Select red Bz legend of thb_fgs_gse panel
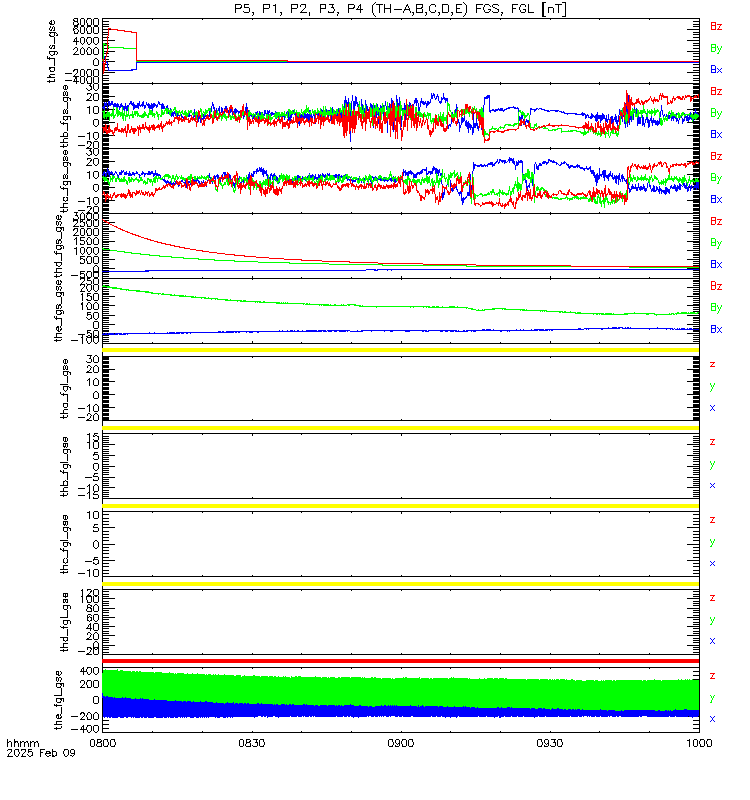This screenshot has width=750, height=800. click(x=716, y=91)
